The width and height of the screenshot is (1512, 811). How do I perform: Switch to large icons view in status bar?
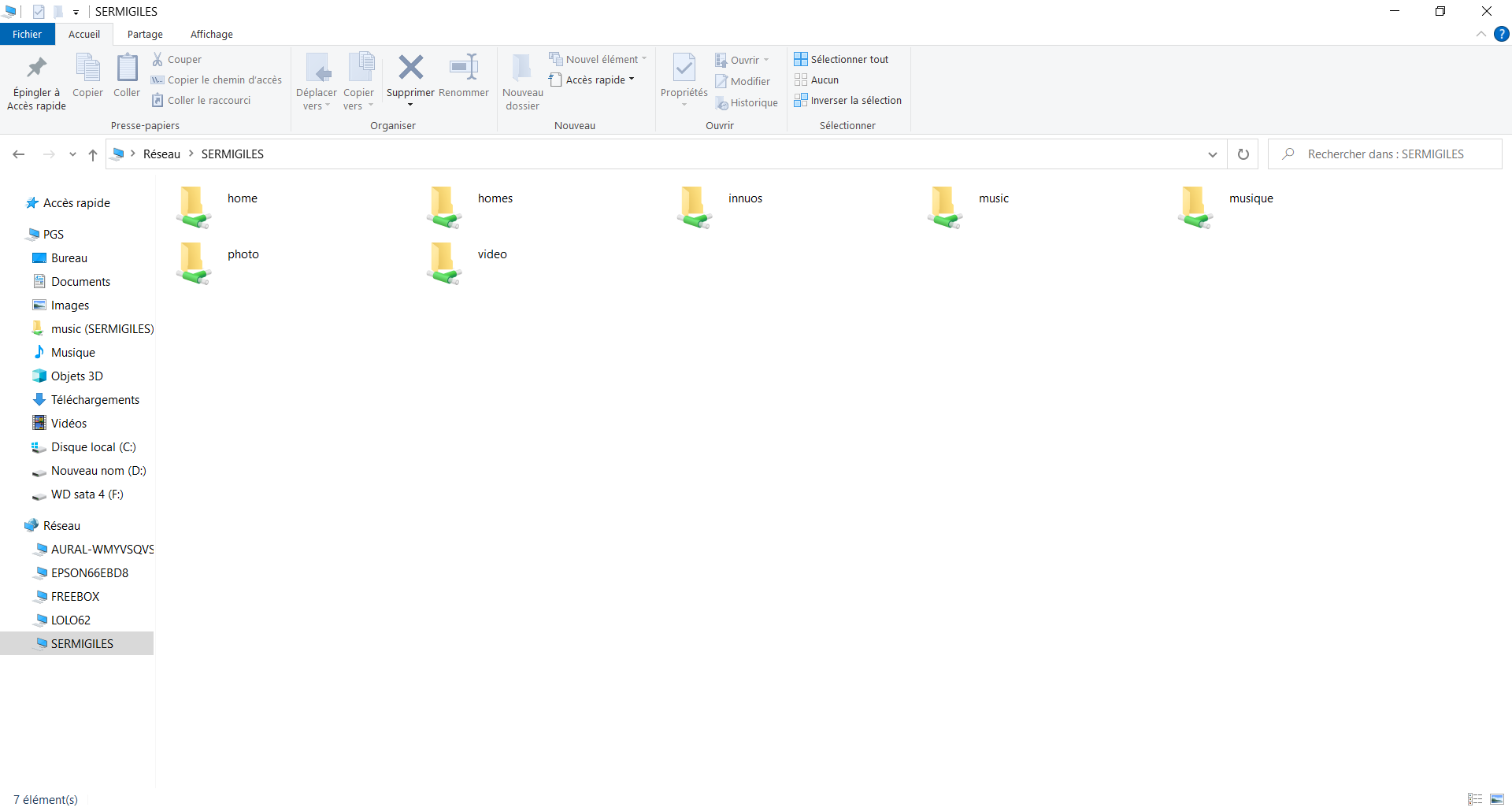(x=1496, y=799)
